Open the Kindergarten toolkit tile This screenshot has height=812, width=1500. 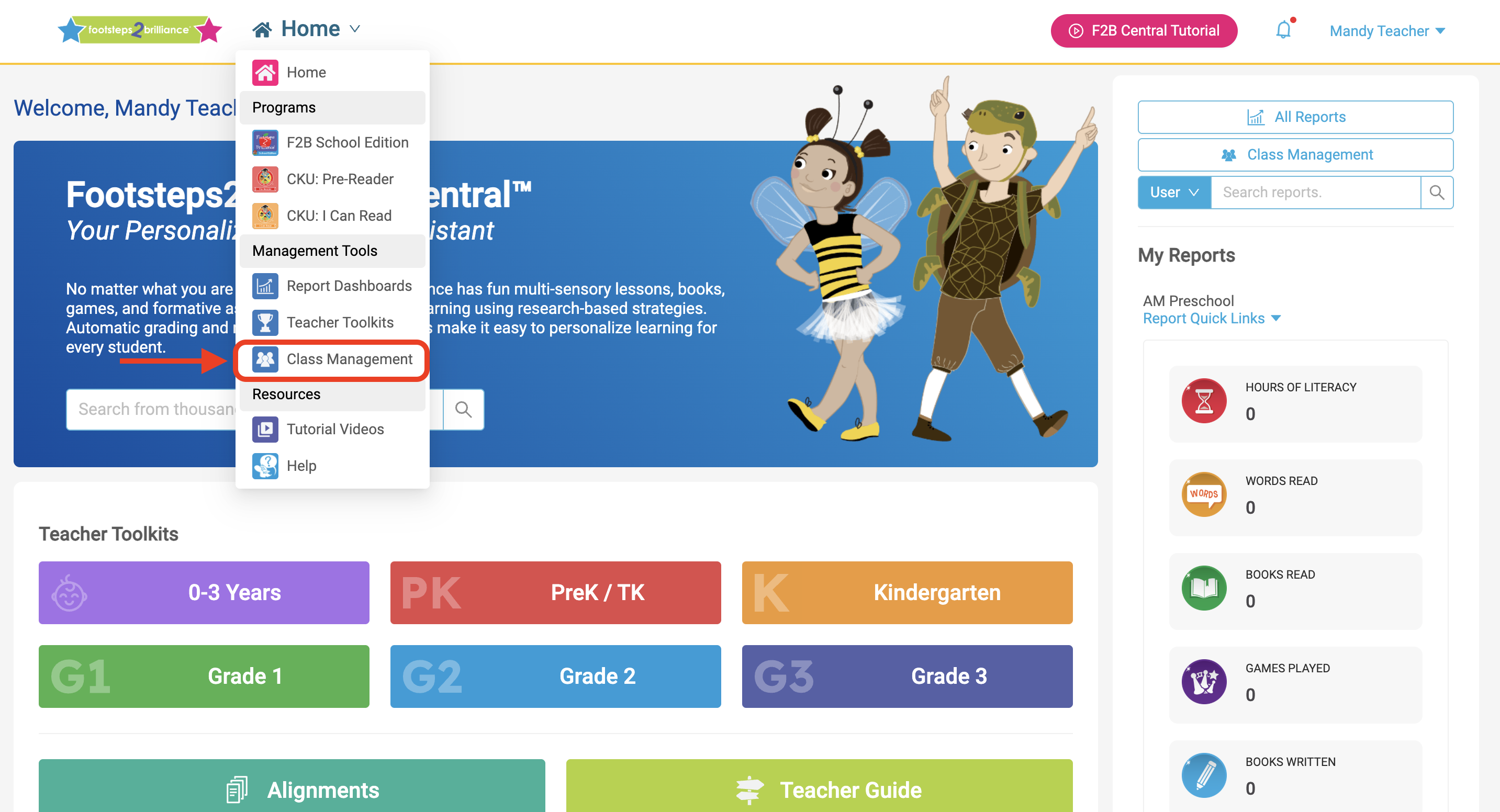pos(906,593)
